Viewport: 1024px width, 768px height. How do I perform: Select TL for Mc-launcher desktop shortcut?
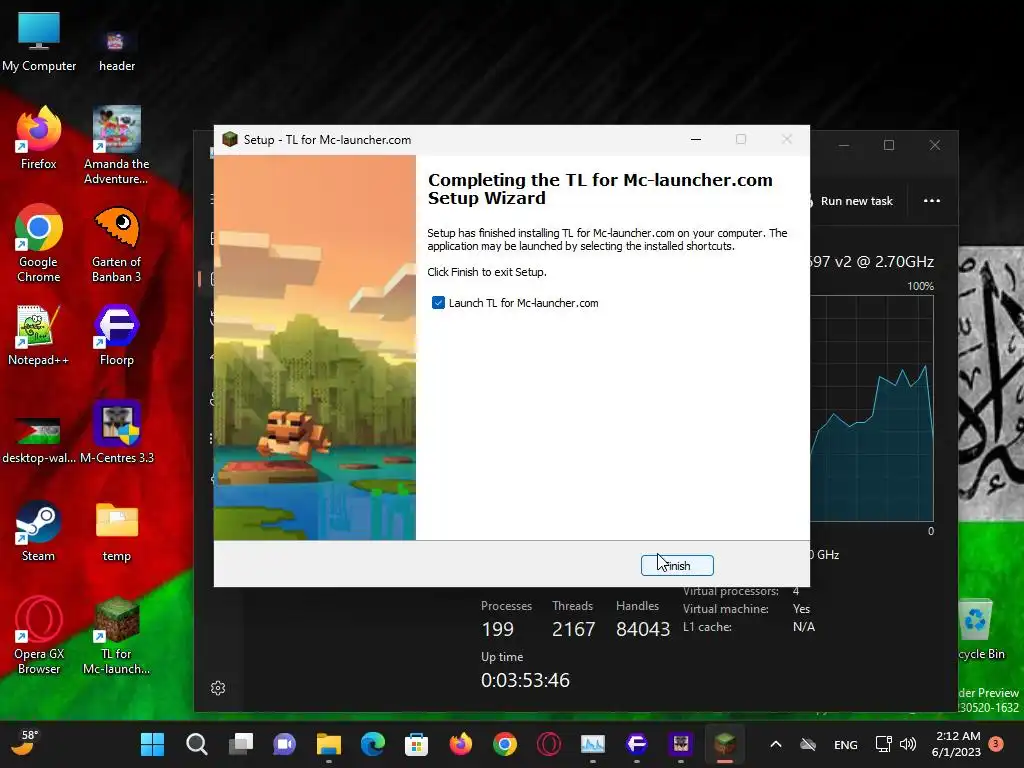(x=116, y=635)
